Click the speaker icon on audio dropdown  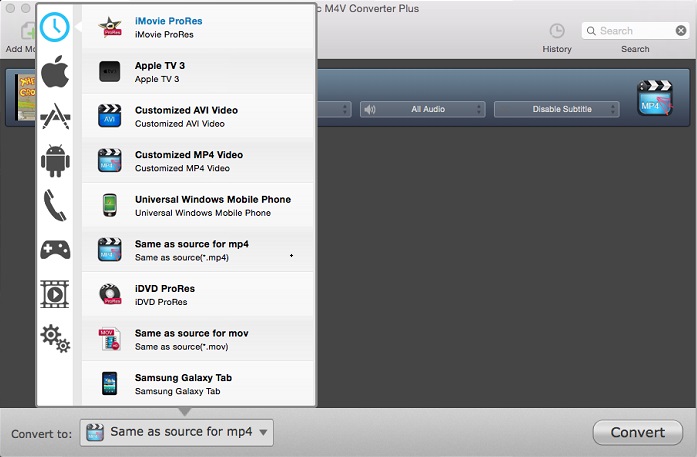coord(370,109)
